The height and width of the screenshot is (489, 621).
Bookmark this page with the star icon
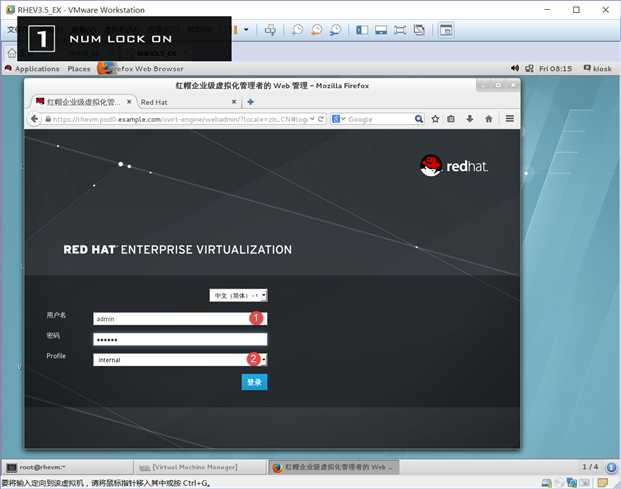[435, 119]
